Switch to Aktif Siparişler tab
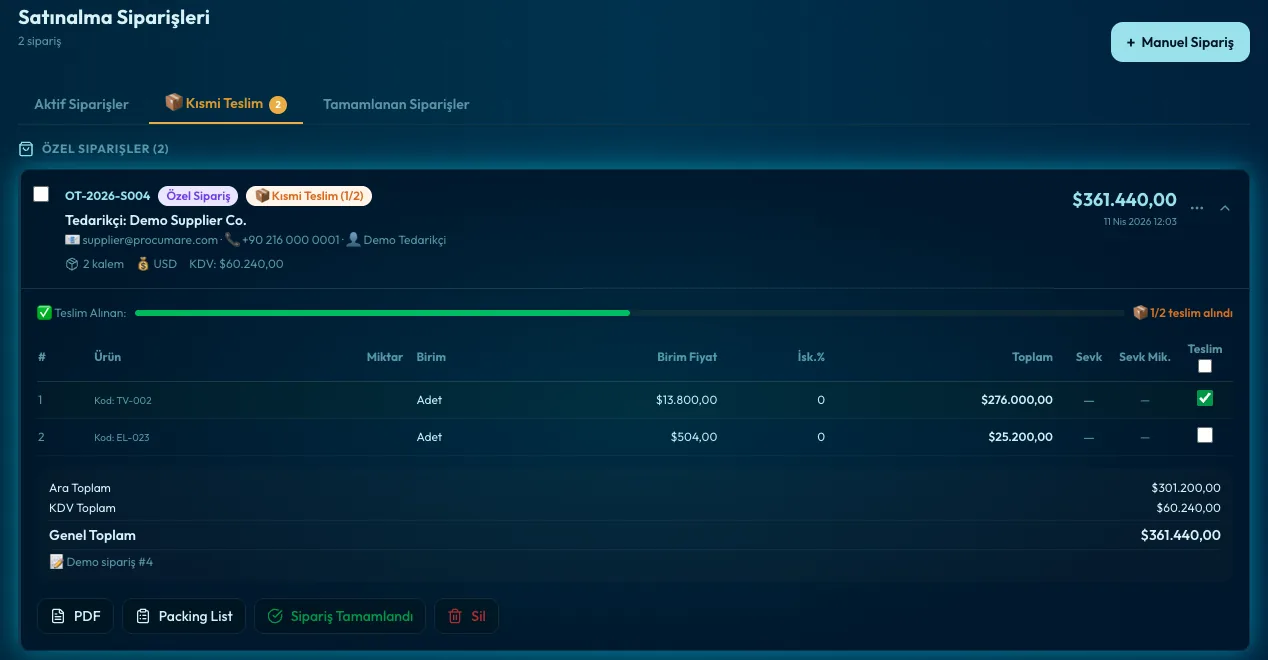The width and height of the screenshot is (1268, 660). (82, 104)
